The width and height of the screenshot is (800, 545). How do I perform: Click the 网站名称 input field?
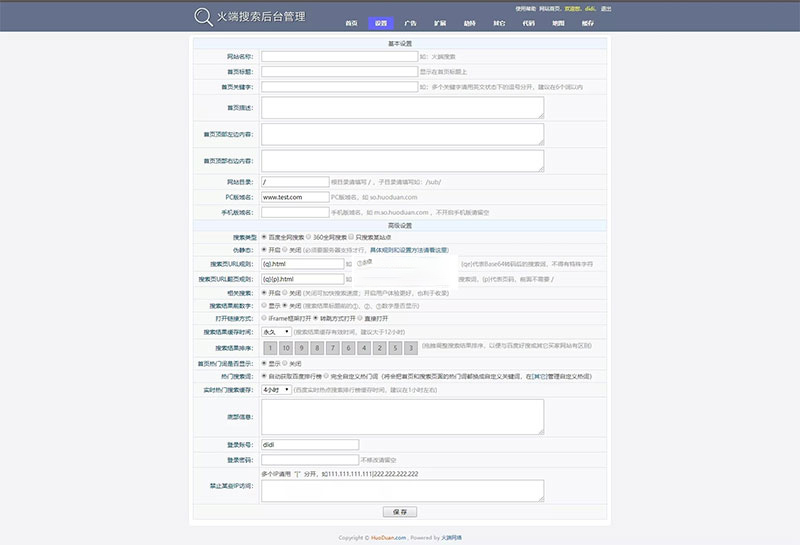tap(338, 57)
